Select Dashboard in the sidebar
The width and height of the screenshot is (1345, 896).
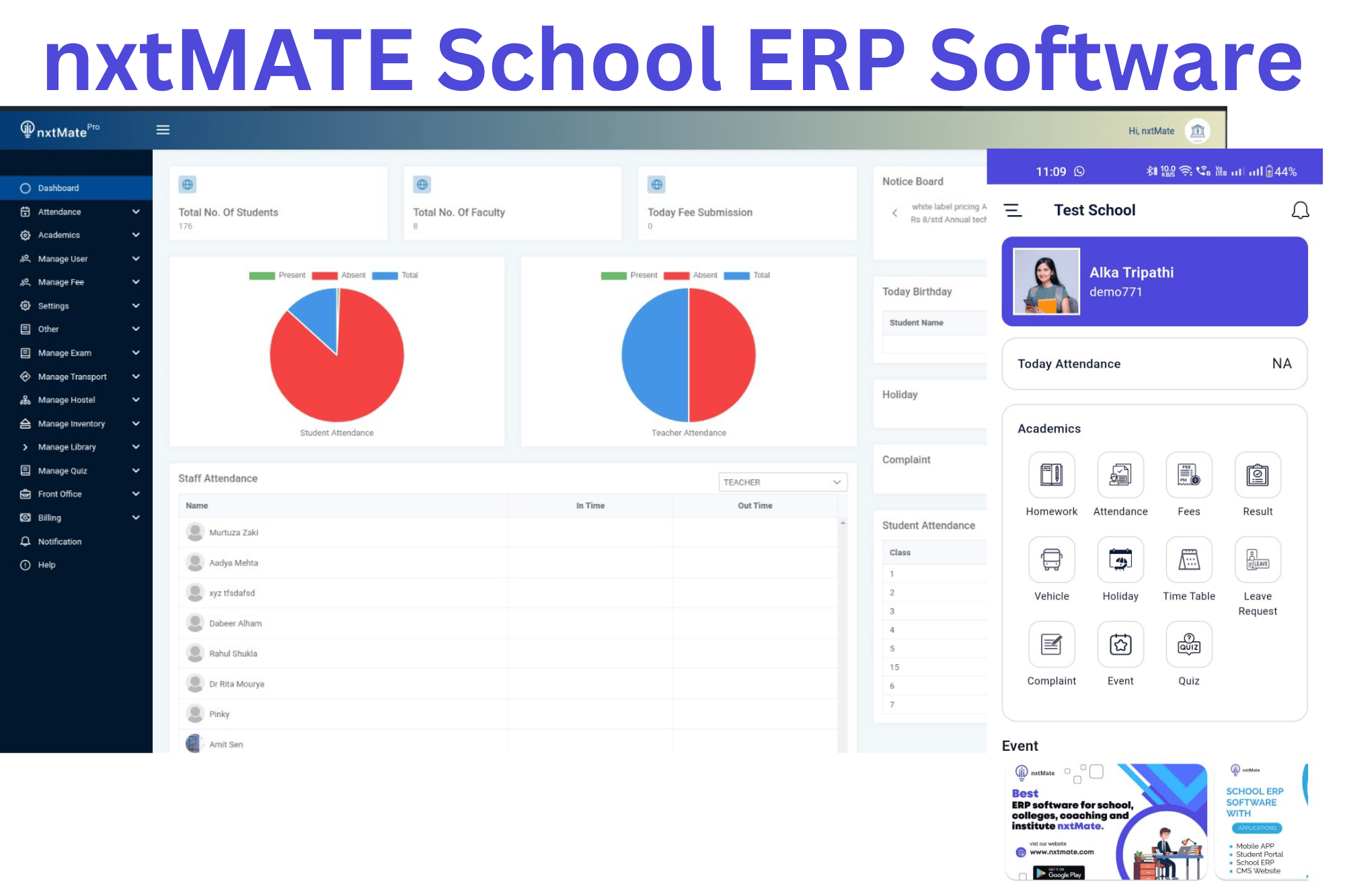(x=59, y=188)
